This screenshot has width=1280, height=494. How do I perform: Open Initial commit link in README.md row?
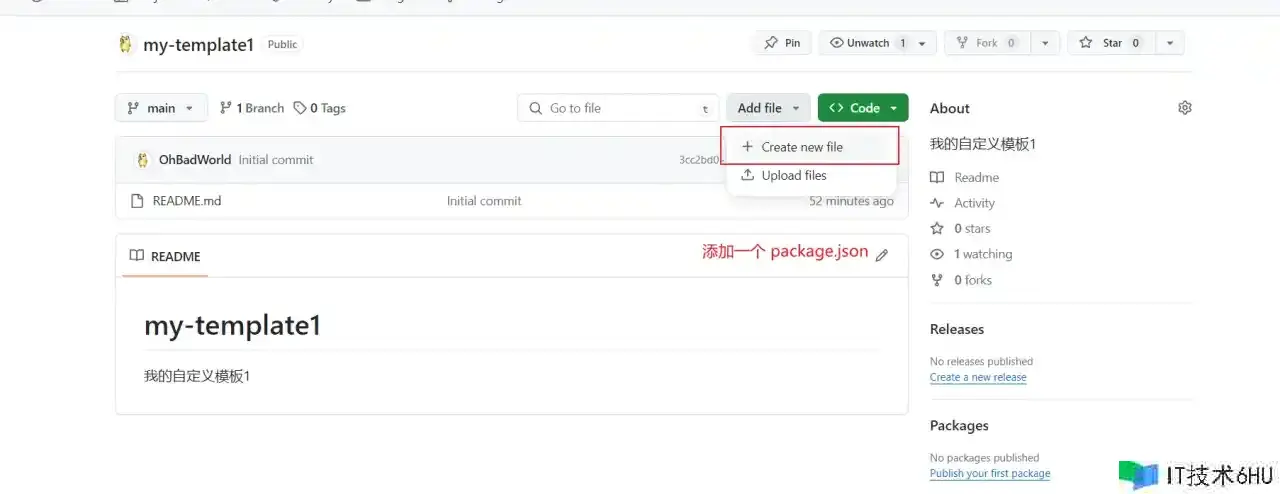[x=484, y=201]
